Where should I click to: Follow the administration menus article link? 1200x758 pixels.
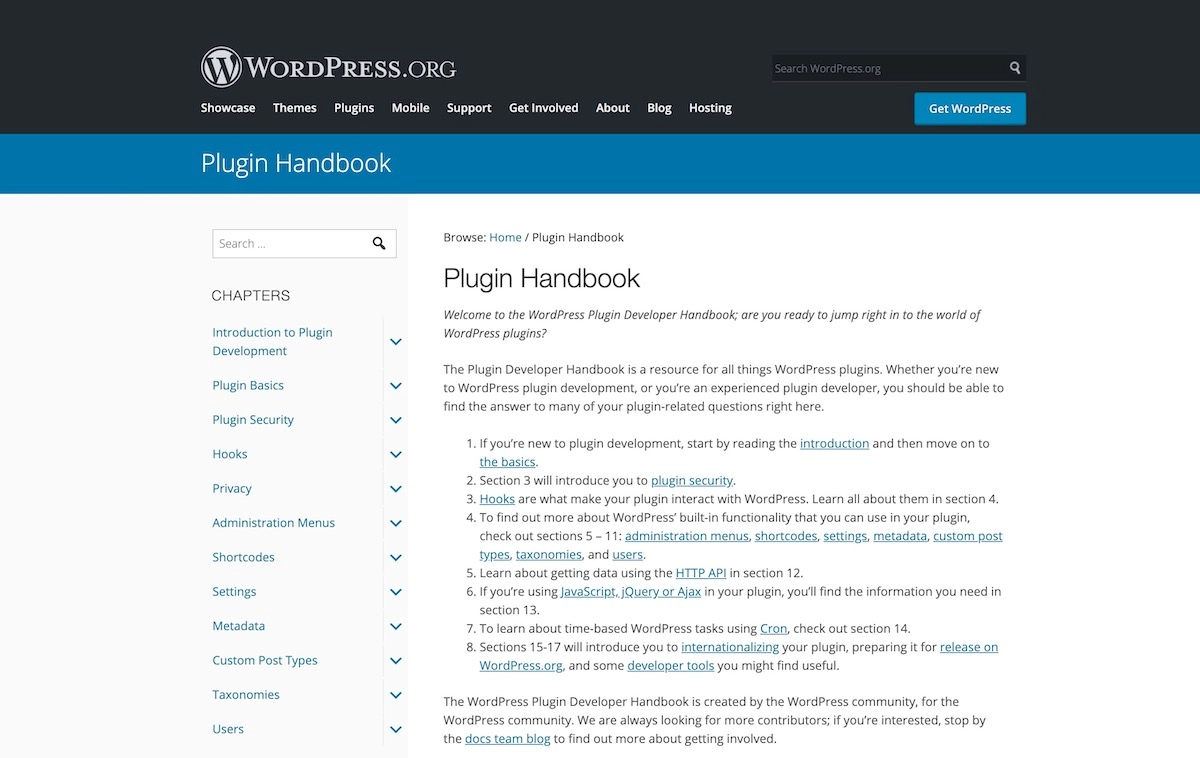click(687, 536)
